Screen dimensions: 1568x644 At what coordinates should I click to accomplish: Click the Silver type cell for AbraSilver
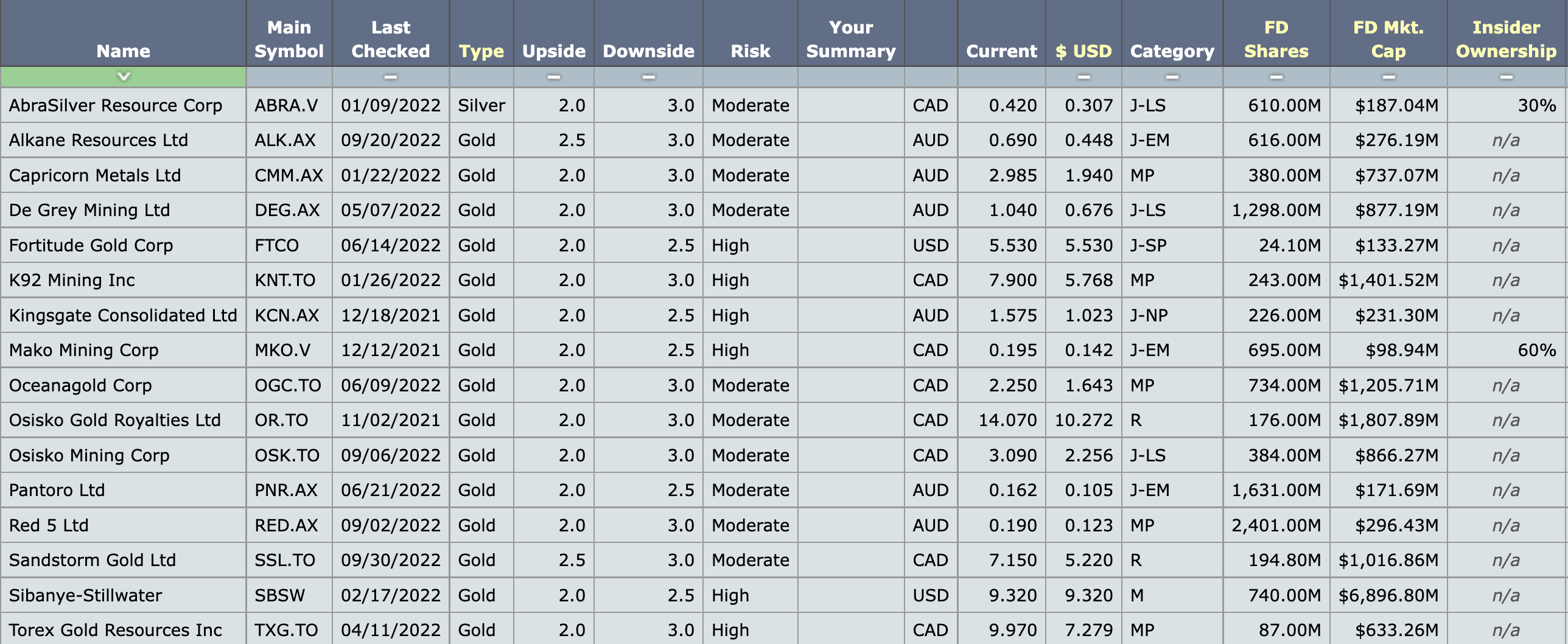[481, 105]
